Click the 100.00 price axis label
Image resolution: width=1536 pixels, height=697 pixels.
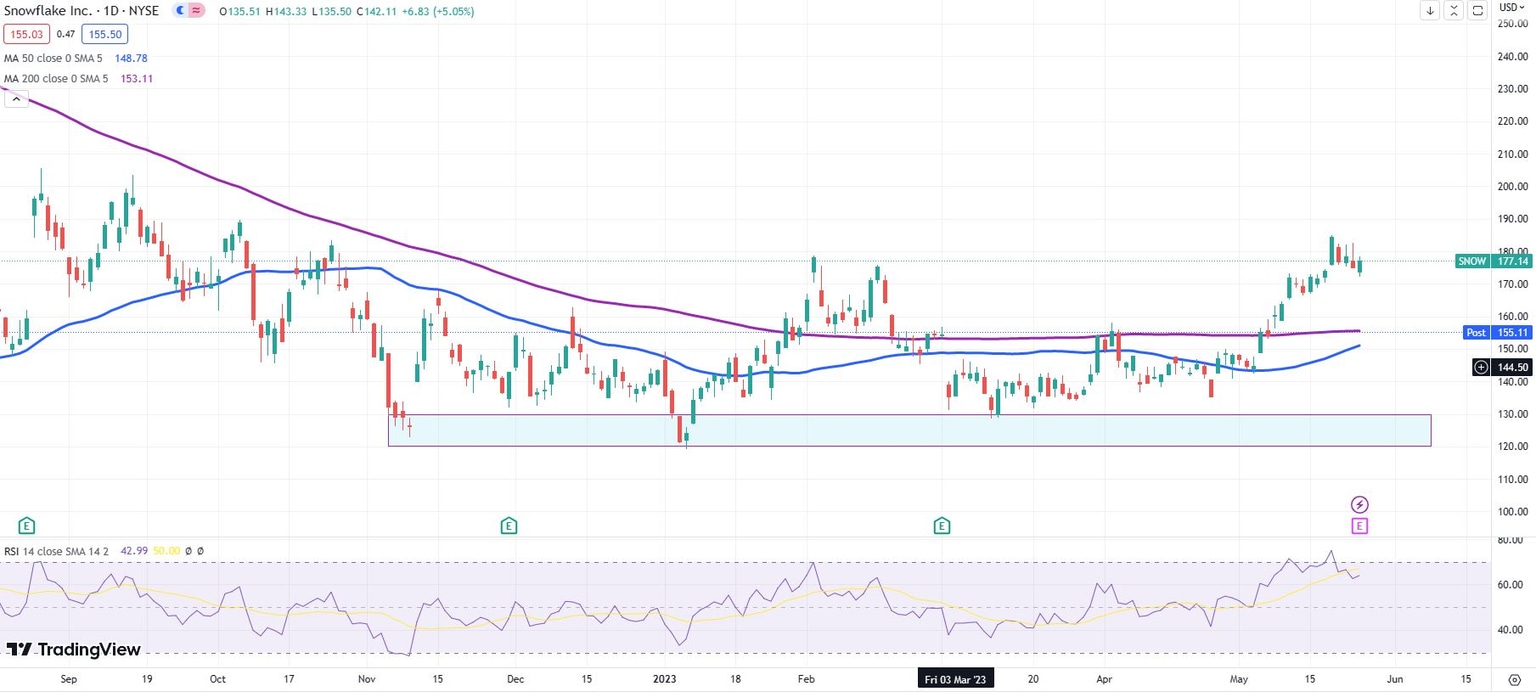[x=1511, y=512]
